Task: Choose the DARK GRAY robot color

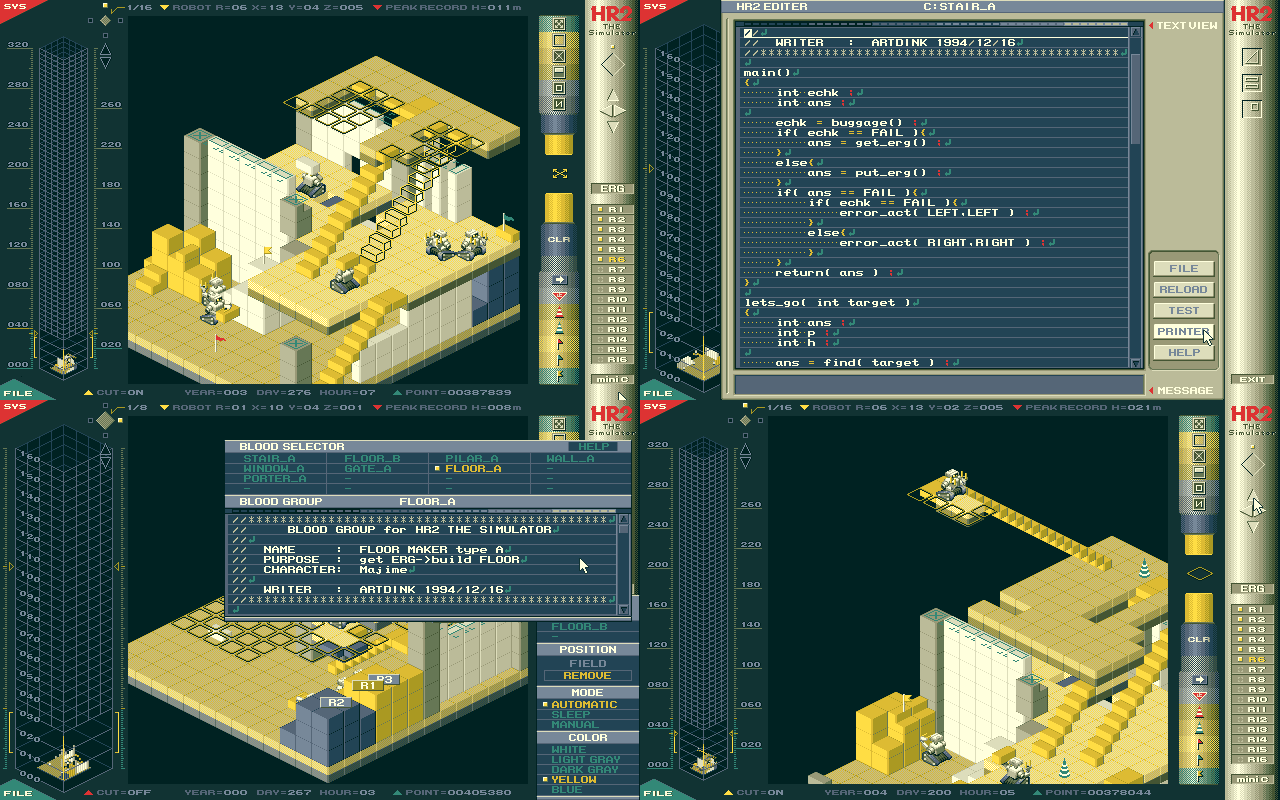Action: point(583,770)
